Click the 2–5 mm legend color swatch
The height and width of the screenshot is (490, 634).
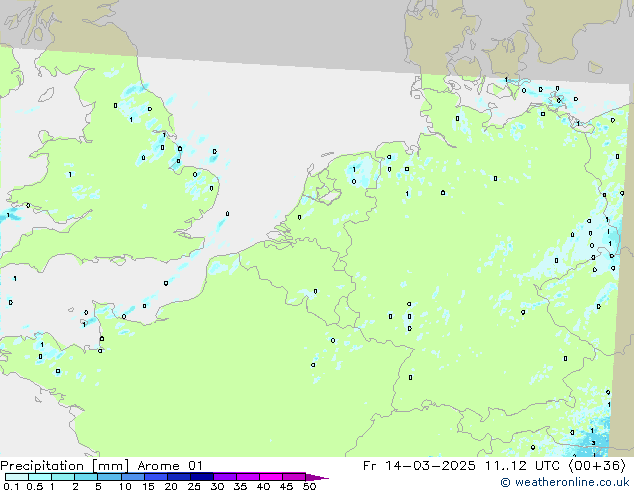click(x=86, y=477)
